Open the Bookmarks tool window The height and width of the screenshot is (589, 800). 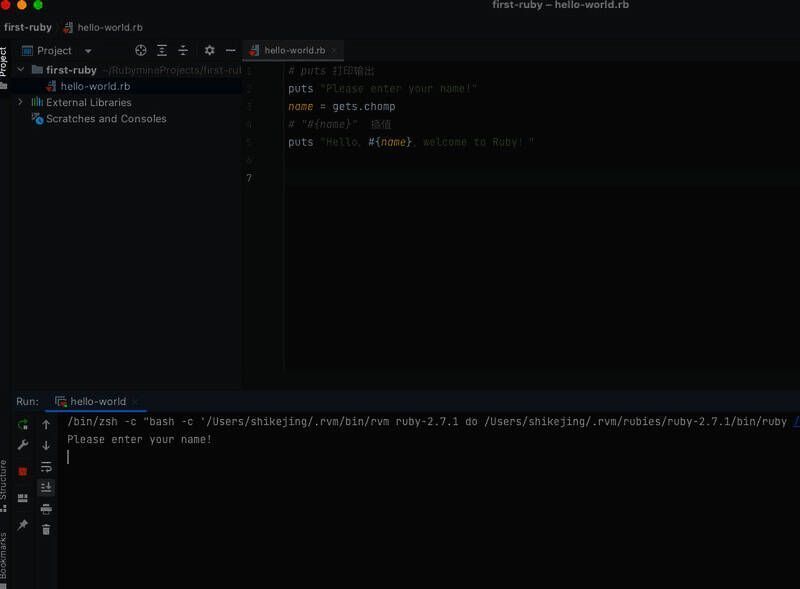coord(4,553)
